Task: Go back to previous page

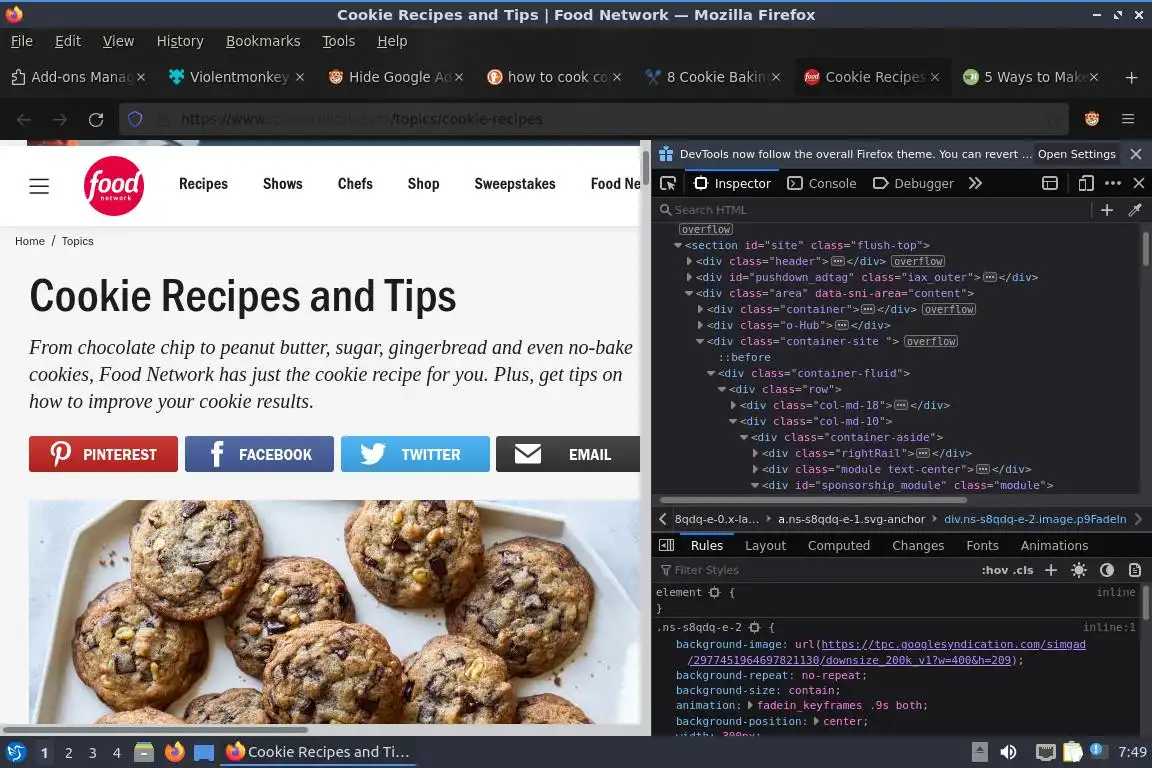Action: tap(24, 119)
